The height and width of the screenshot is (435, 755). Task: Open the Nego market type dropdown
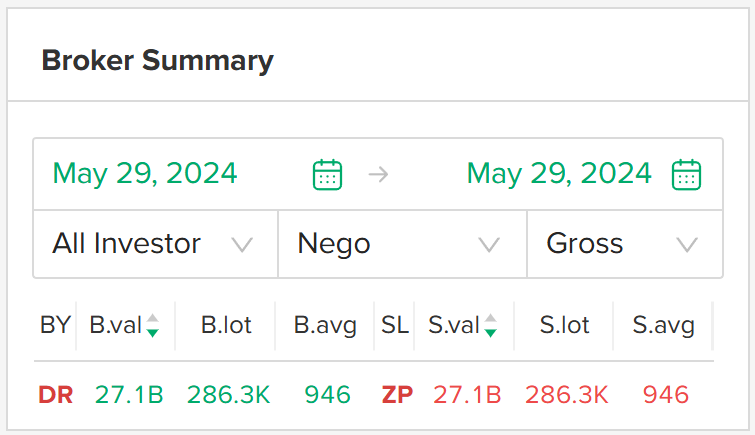403,244
